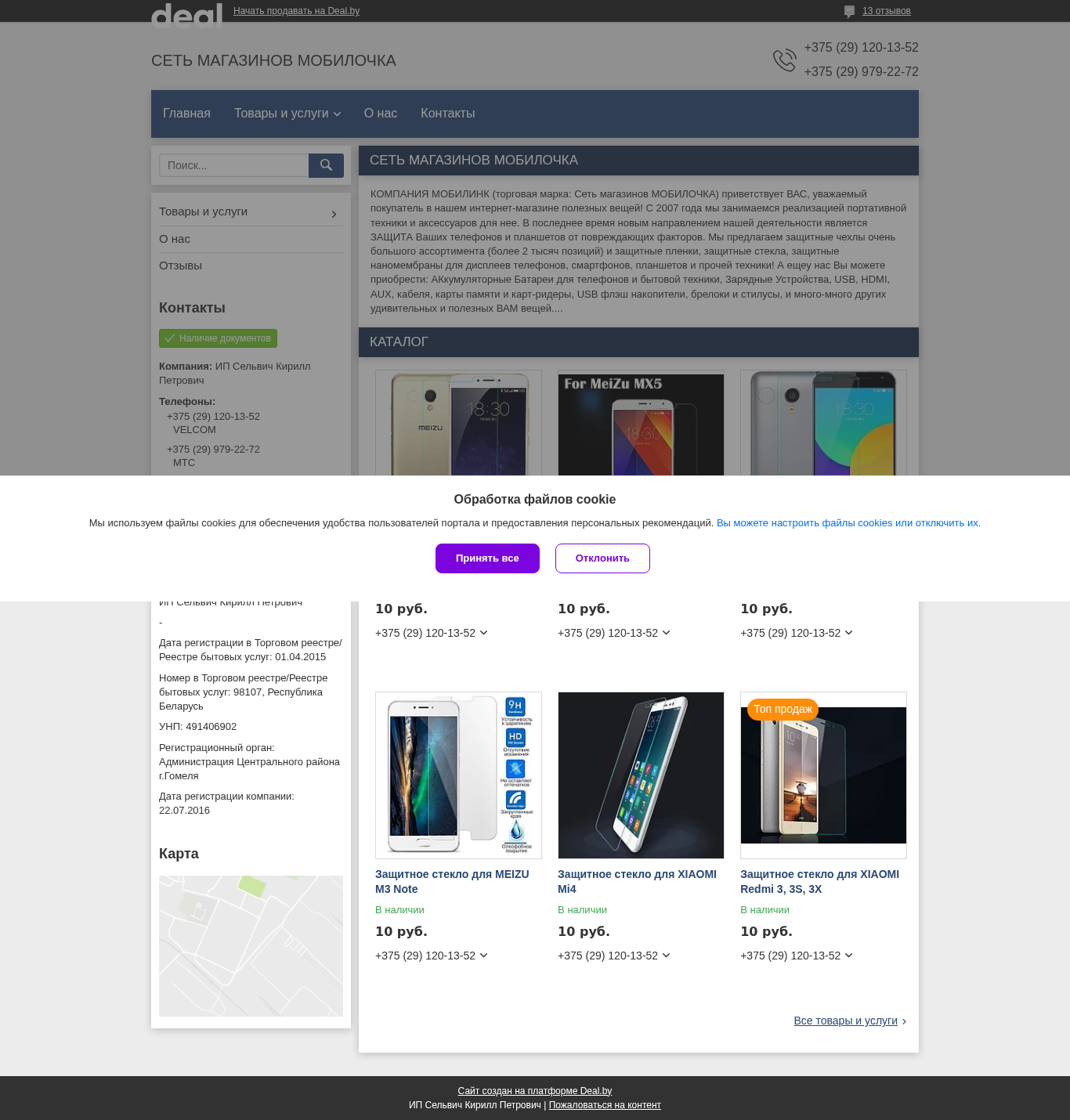The width and height of the screenshot is (1070, 1120).
Task: Open the Контакты menu item
Action: (x=447, y=114)
